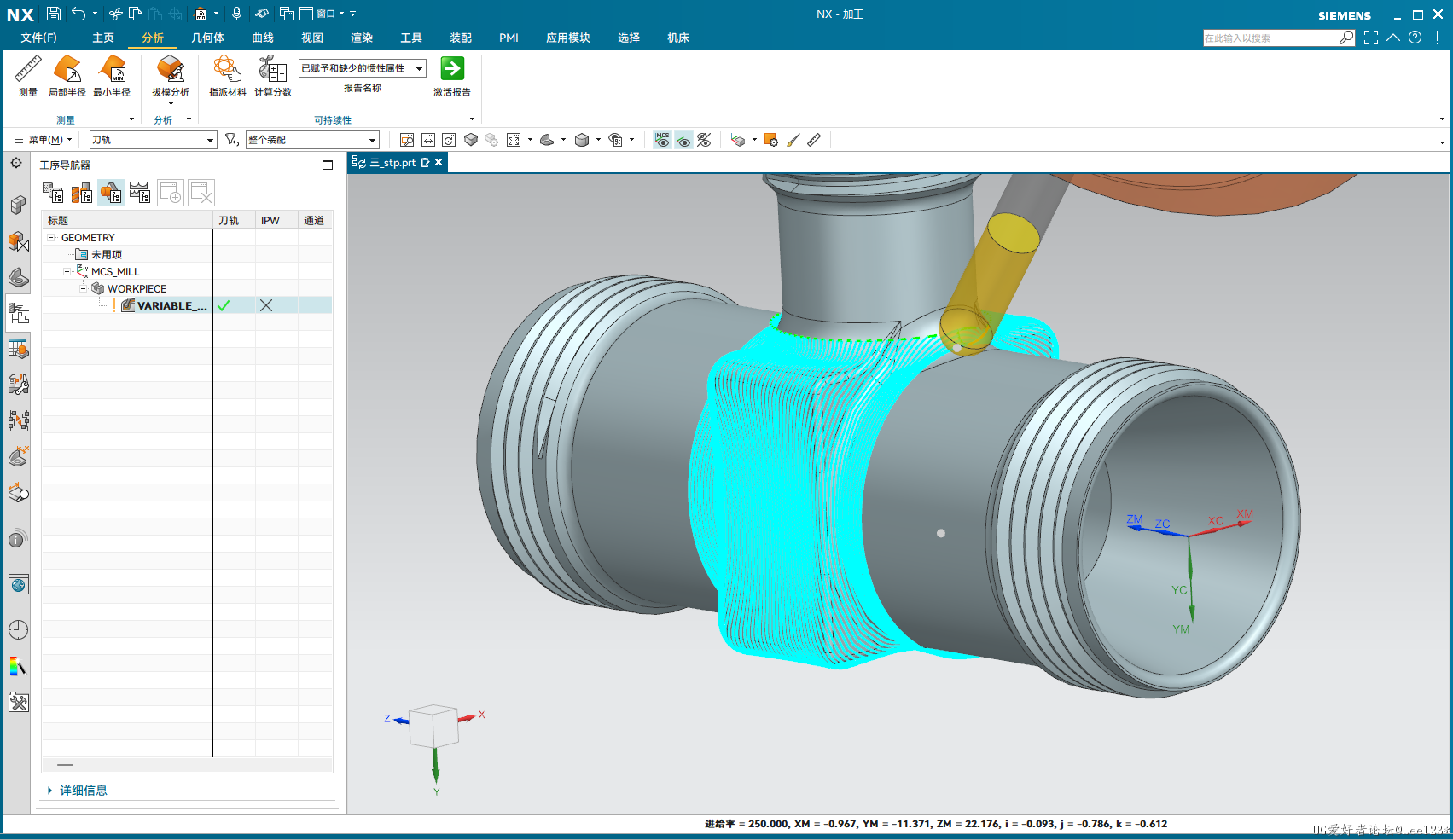The width and height of the screenshot is (1453, 840).
Task: Click the paintbrush edit display icon
Action: coord(793,140)
